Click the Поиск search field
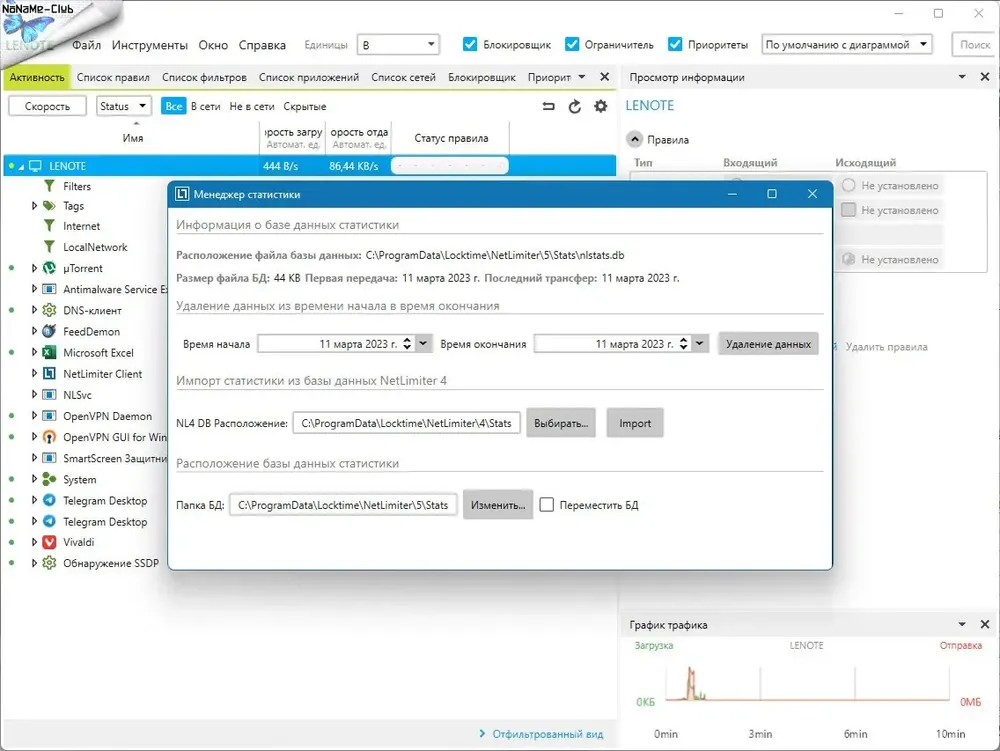 click(973, 45)
